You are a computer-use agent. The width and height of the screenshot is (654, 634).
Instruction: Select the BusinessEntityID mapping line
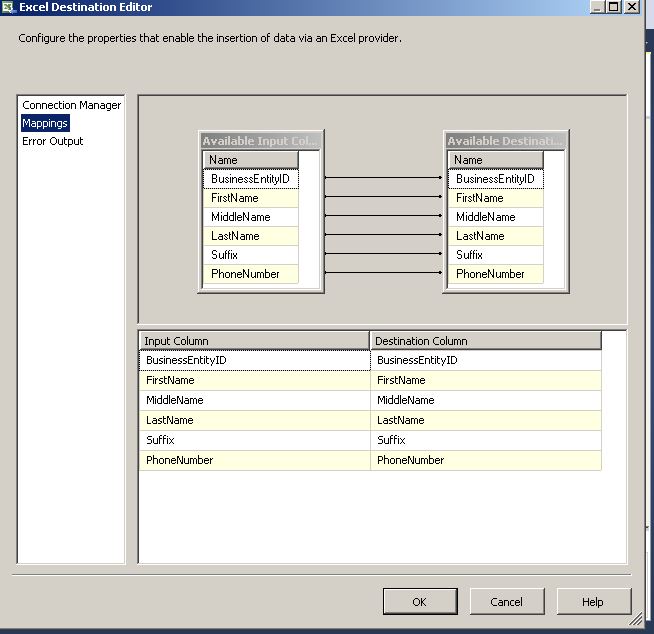tap(383, 178)
